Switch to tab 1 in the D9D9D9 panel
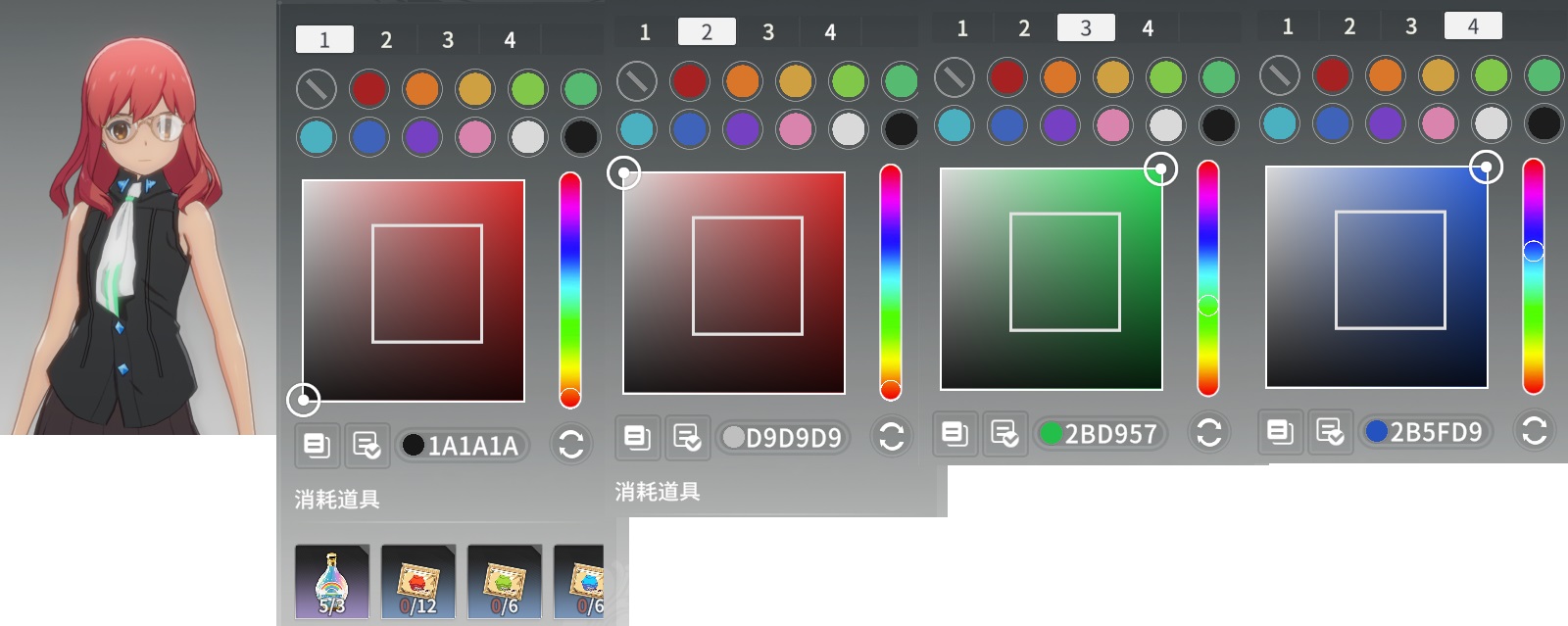The height and width of the screenshot is (626, 1568). tap(645, 32)
